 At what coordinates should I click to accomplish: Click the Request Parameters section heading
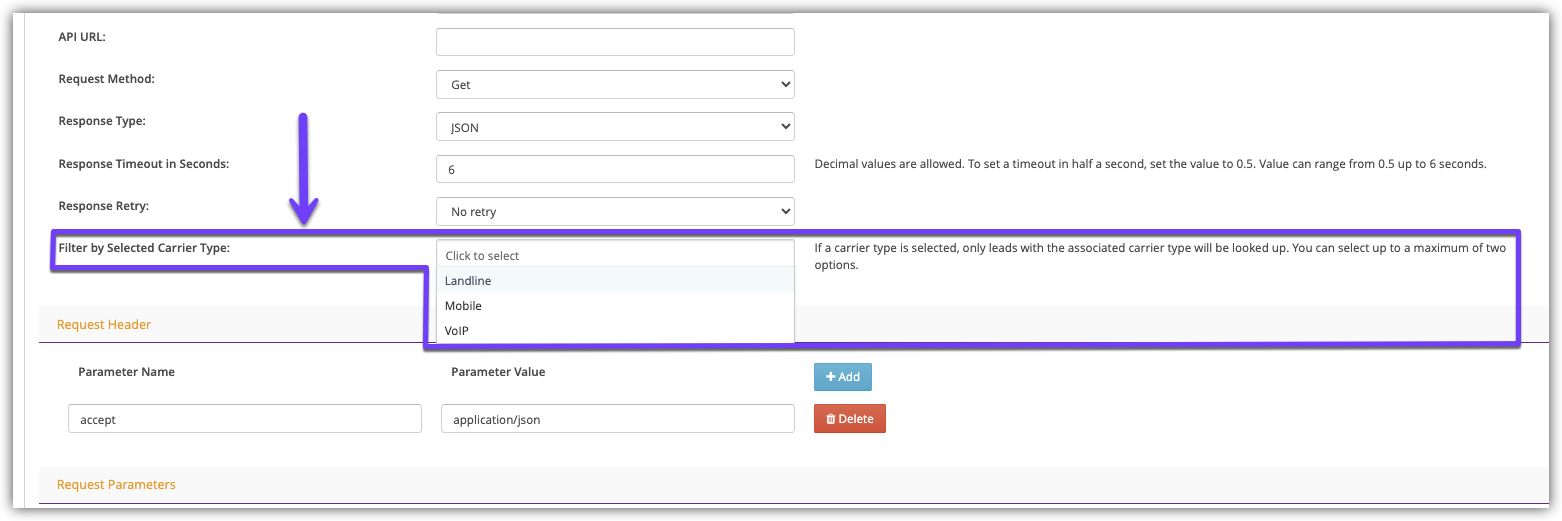tap(116, 484)
